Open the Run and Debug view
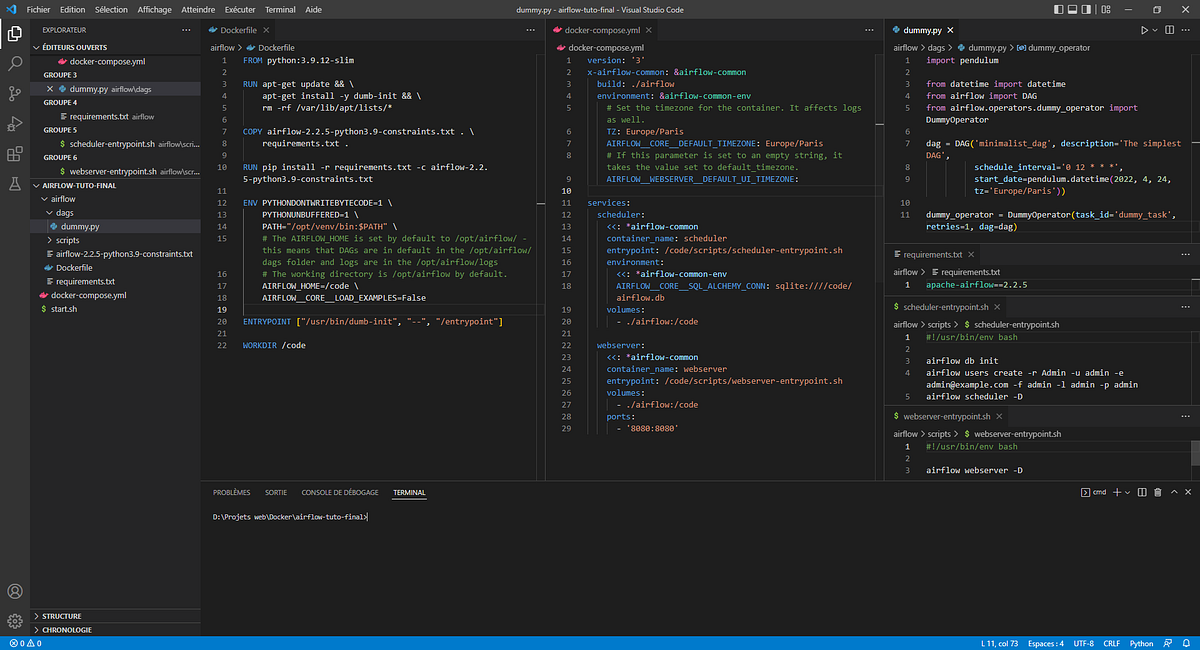This screenshot has width=1200, height=650. click(x=15, y=124)
